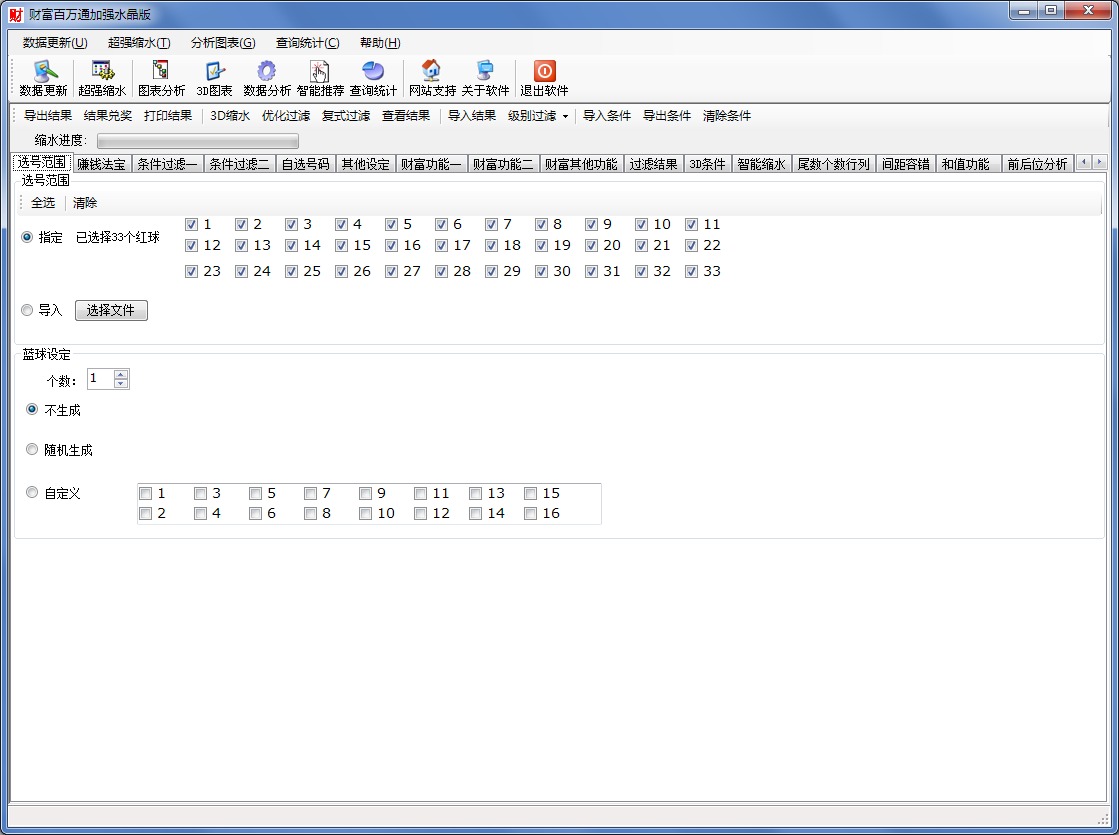Increase blue ball 个数 with up spinner

121,374
